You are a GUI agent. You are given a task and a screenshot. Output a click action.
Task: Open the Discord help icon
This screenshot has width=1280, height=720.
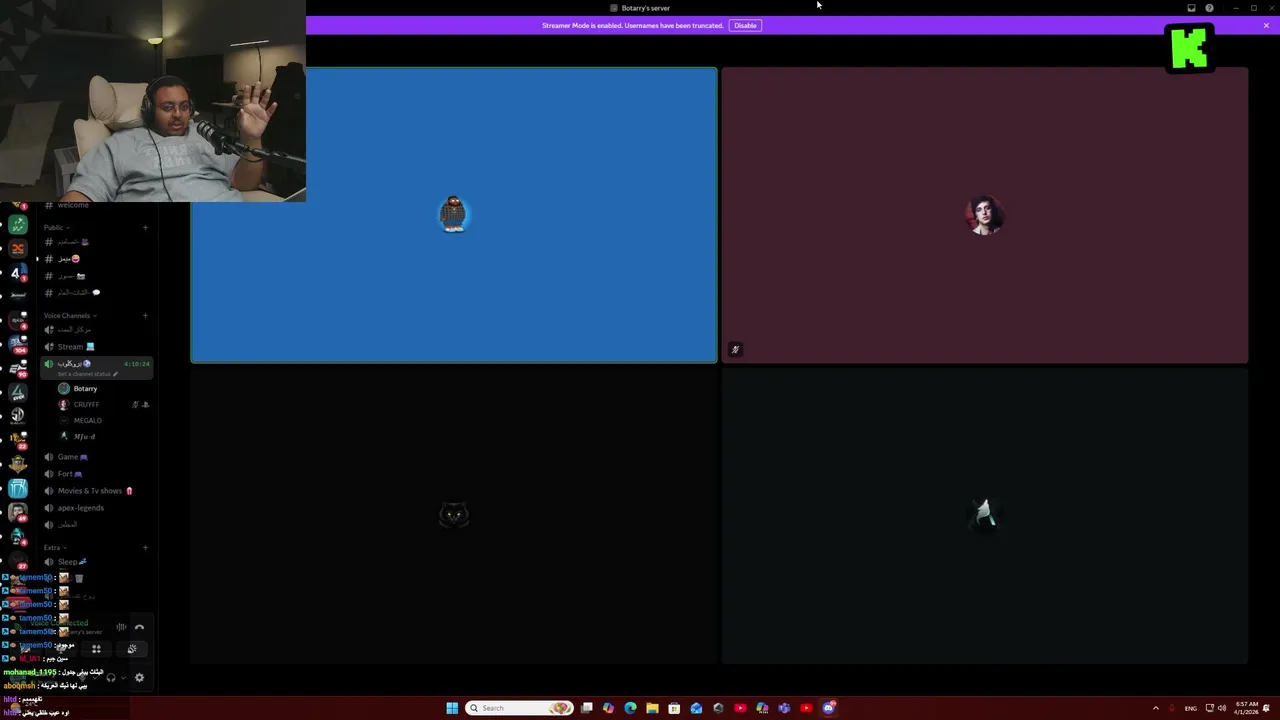1209,8
